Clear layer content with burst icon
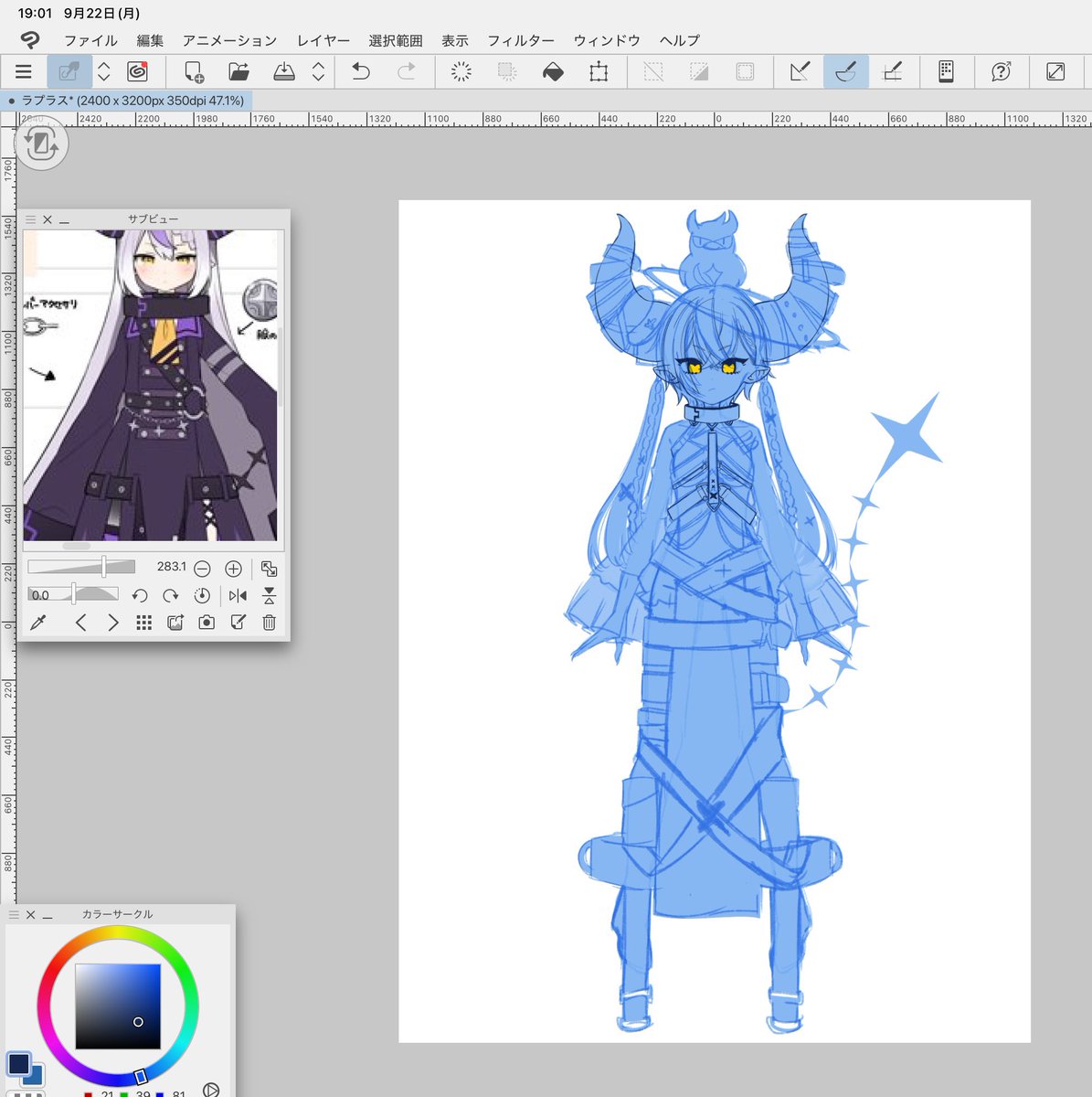The width and height of the screenshot is (1092, 1097). tap(461, 71)
